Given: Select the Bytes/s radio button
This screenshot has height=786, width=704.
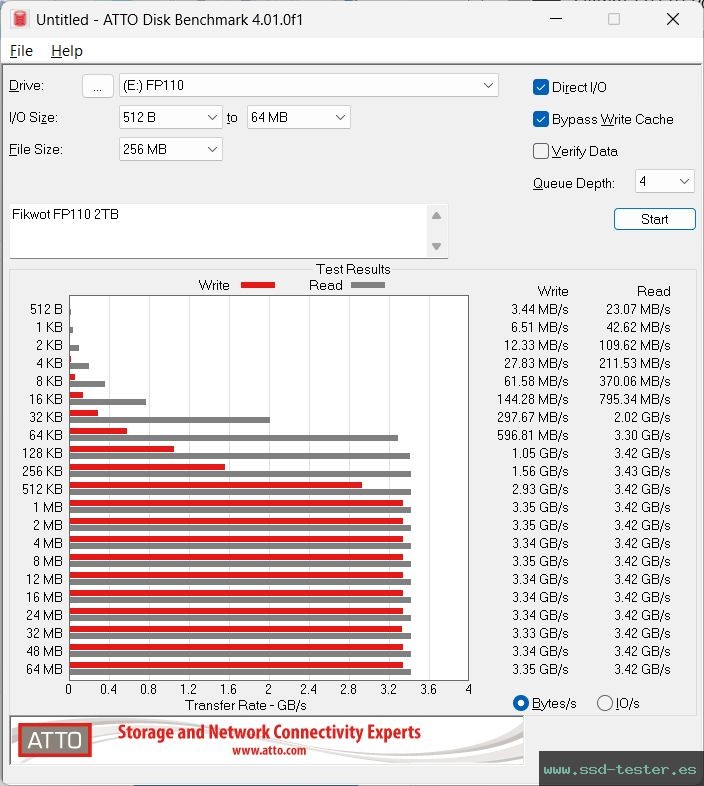Looking at the screenshot, I should (521, 703).
